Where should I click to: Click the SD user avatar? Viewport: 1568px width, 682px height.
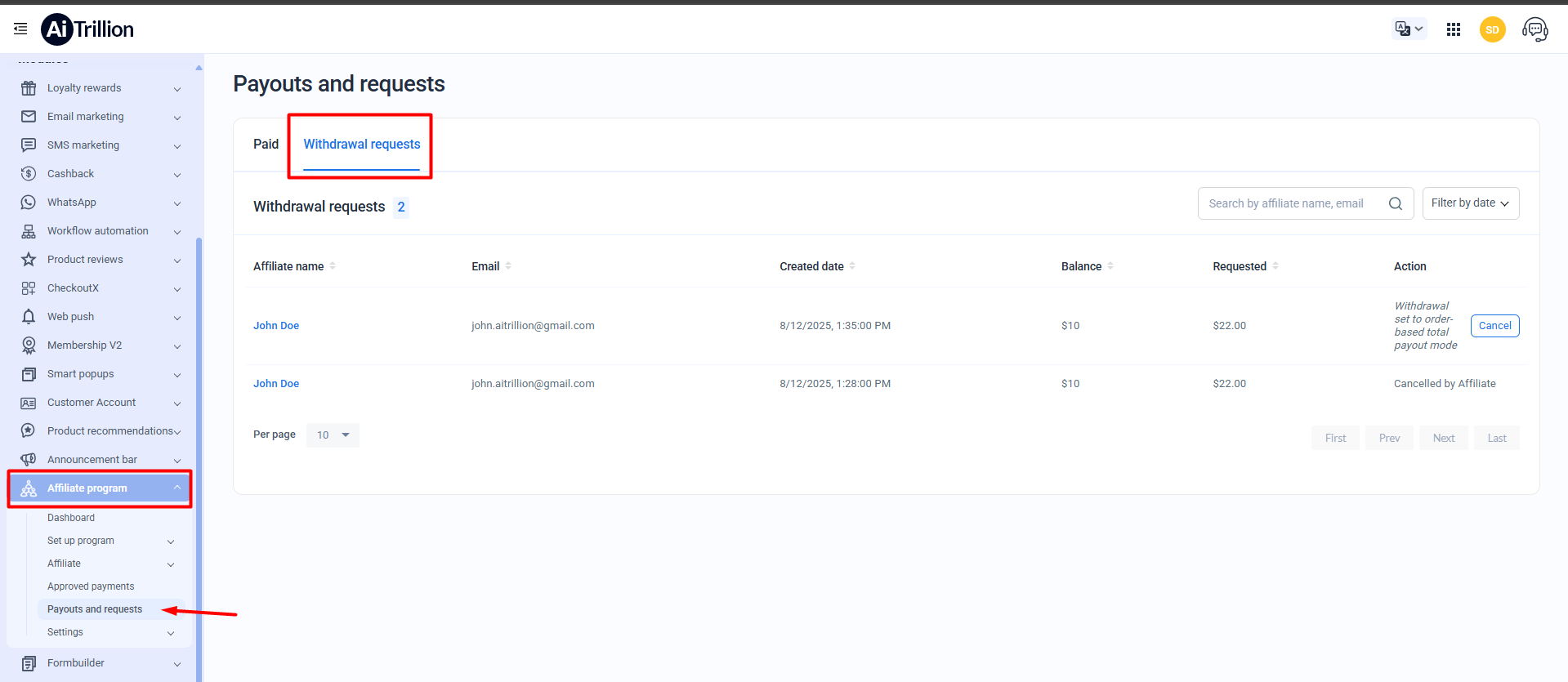[x=1492, y=29]
